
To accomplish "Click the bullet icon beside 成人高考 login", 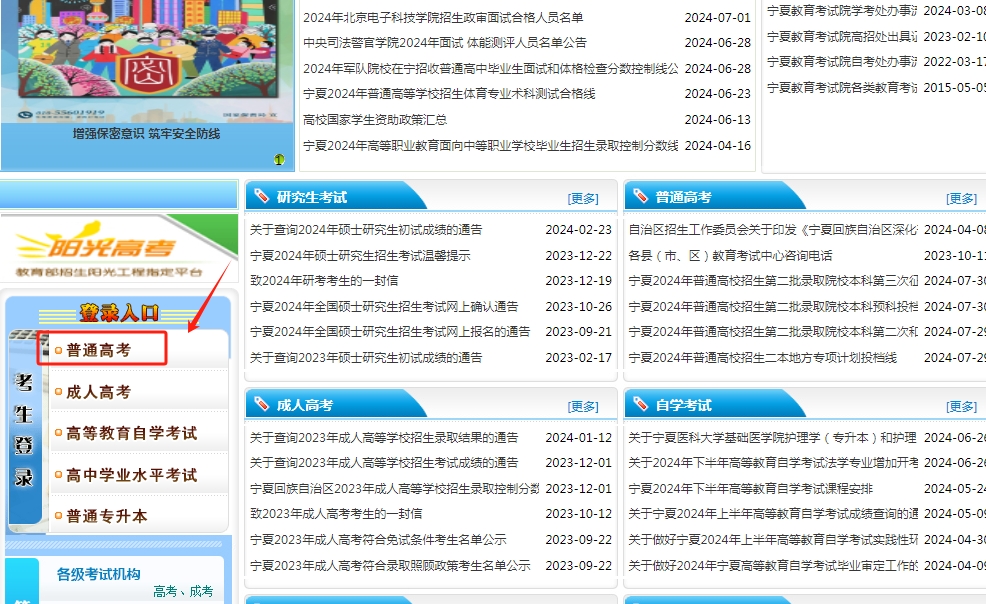I will point(59,392).
